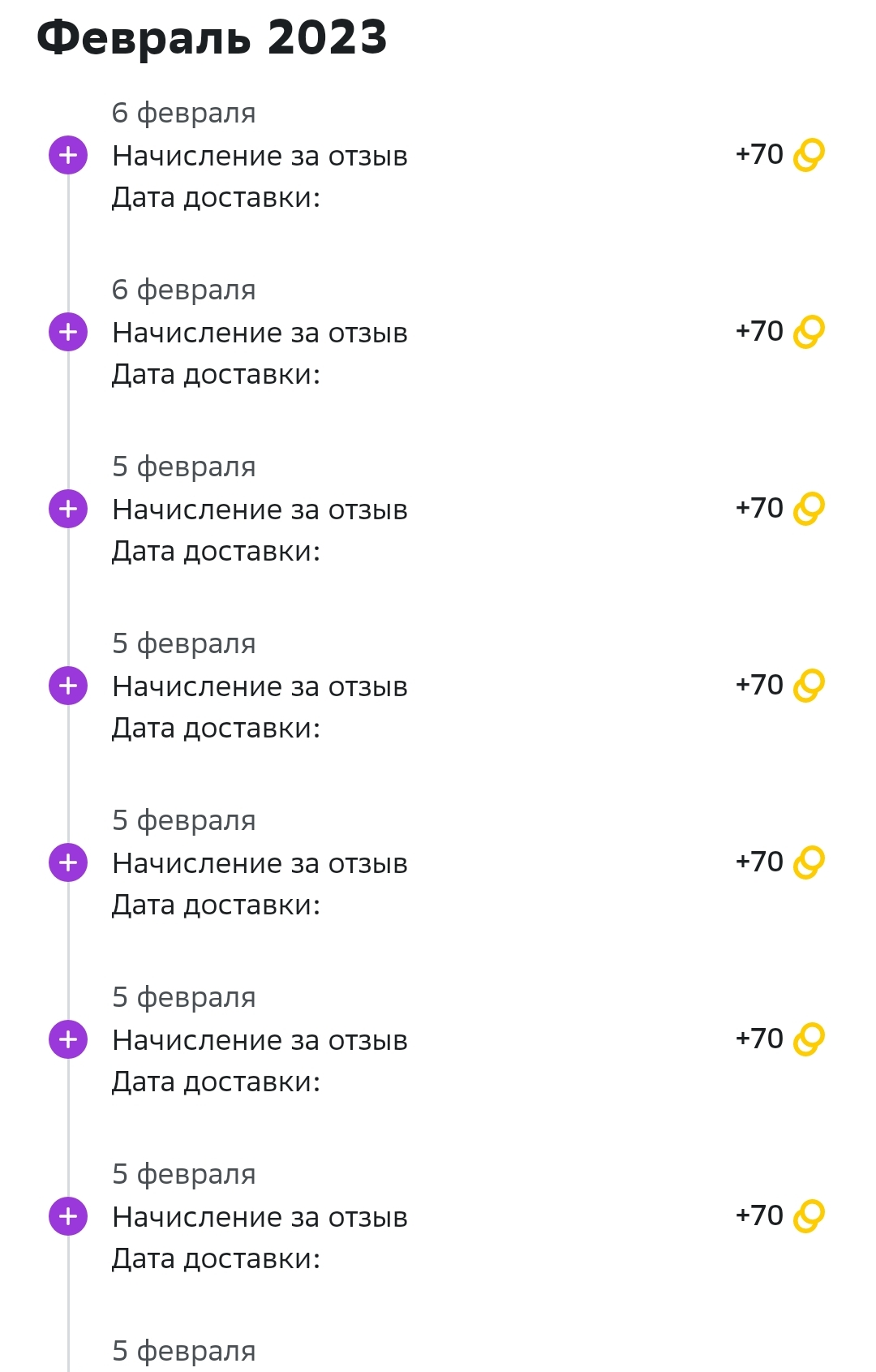Viewport: 876px width, 1372px height.
Task: Click 'Дата доставки:' under the third 5 февраля entry
Action: [216, 905]
